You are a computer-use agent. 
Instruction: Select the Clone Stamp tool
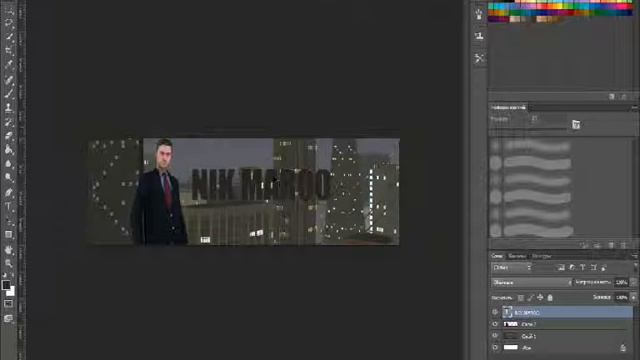[x=9, y=108]
